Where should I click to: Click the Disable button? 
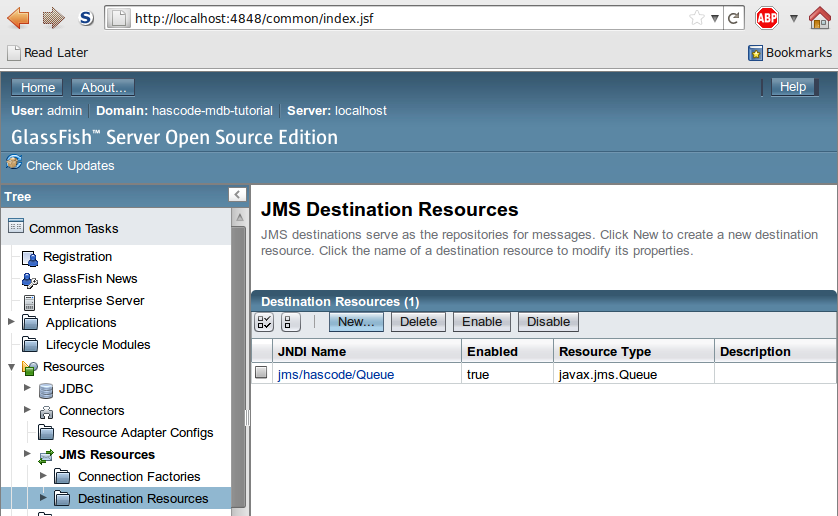[548, 322]
